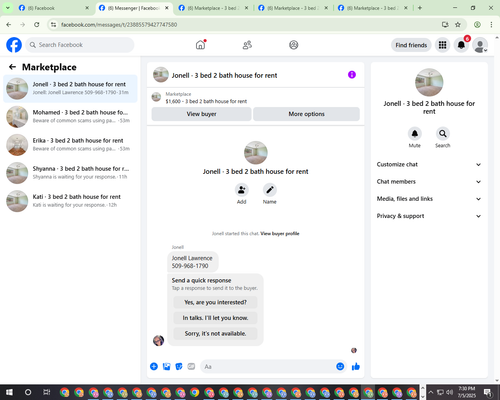Open the tab search dropdown arrow
The width and height of the screenshot is (500, 400).
tap(8, 8)
